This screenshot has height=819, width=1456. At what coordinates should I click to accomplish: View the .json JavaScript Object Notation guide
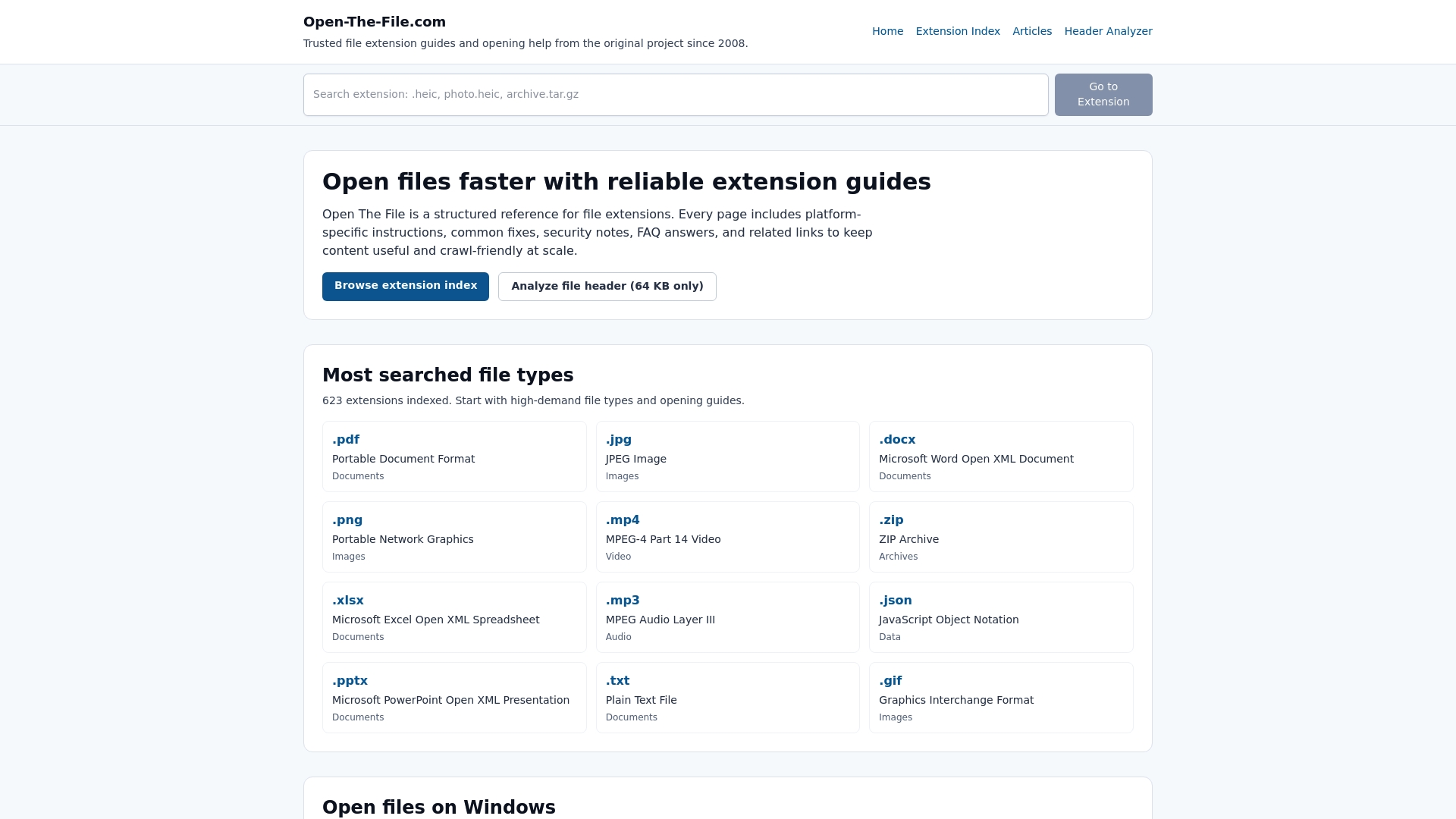pyautogui.click(x=896, y=601)
